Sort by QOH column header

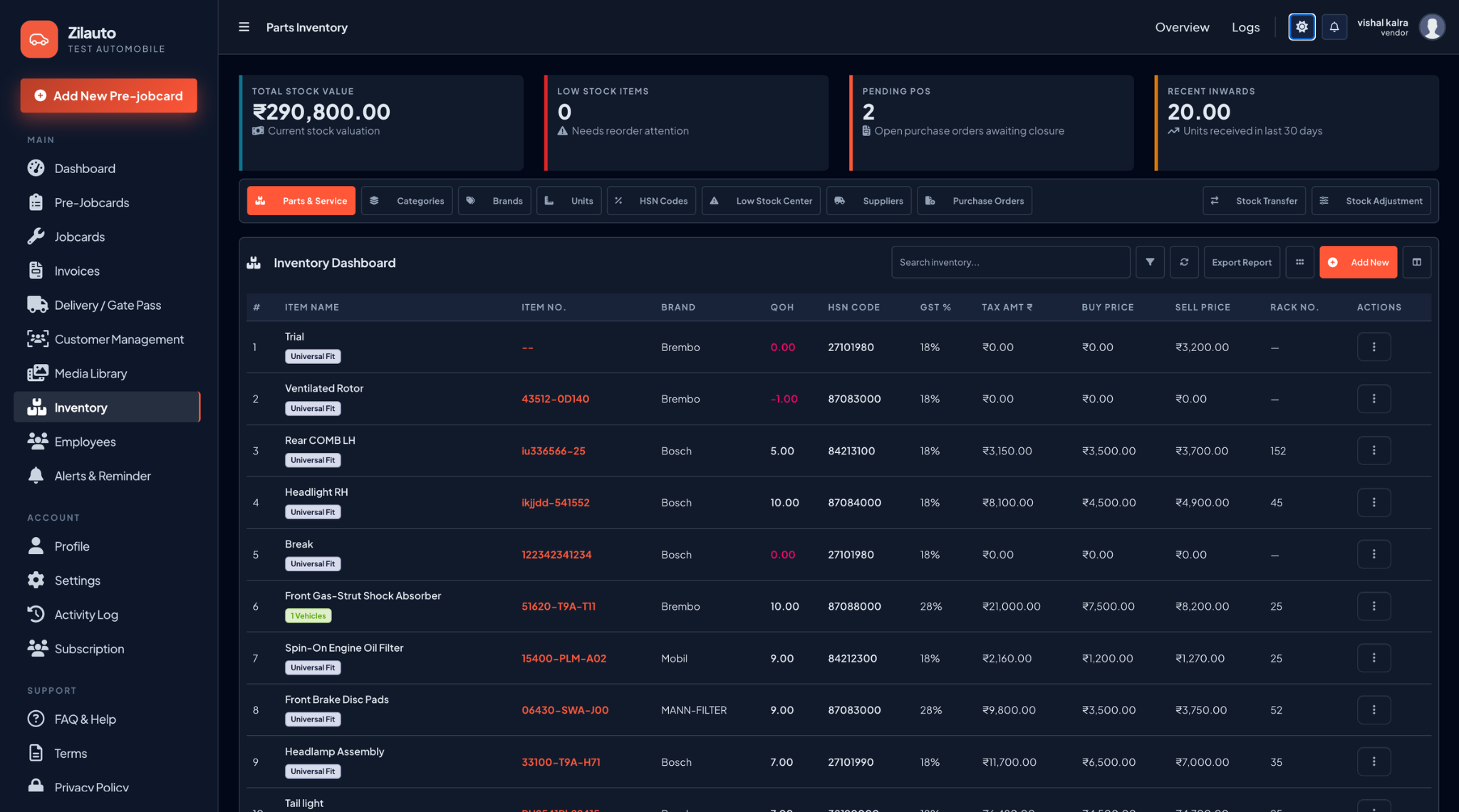(x=782, y=307)
